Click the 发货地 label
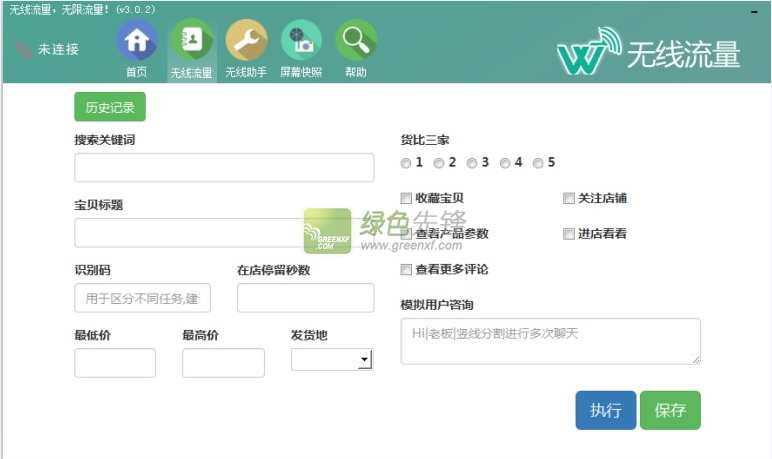The height and width of the screenshot is (459, 772). pos(309,335)
